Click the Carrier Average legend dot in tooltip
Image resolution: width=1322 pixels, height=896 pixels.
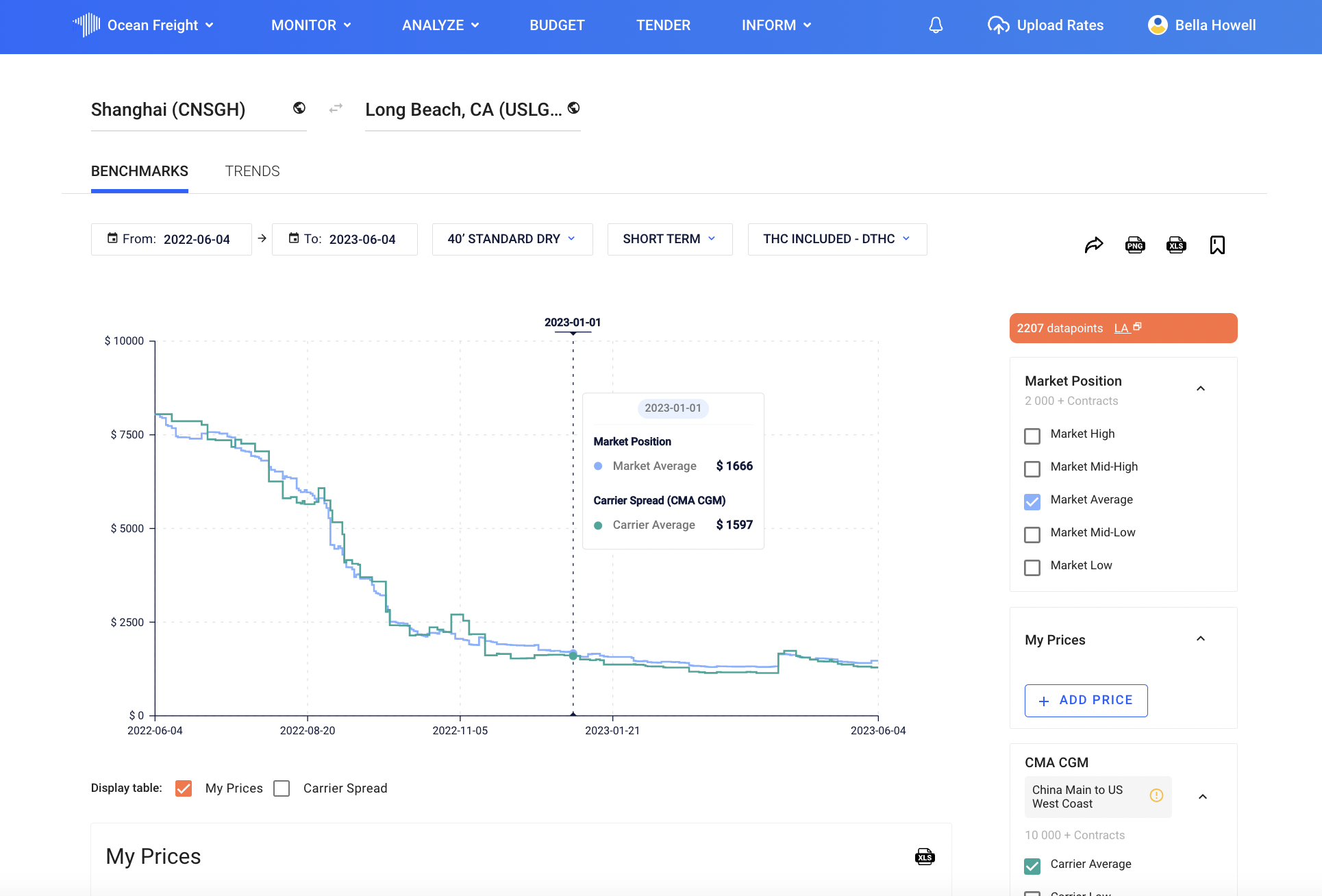click(x=598, y=525)
